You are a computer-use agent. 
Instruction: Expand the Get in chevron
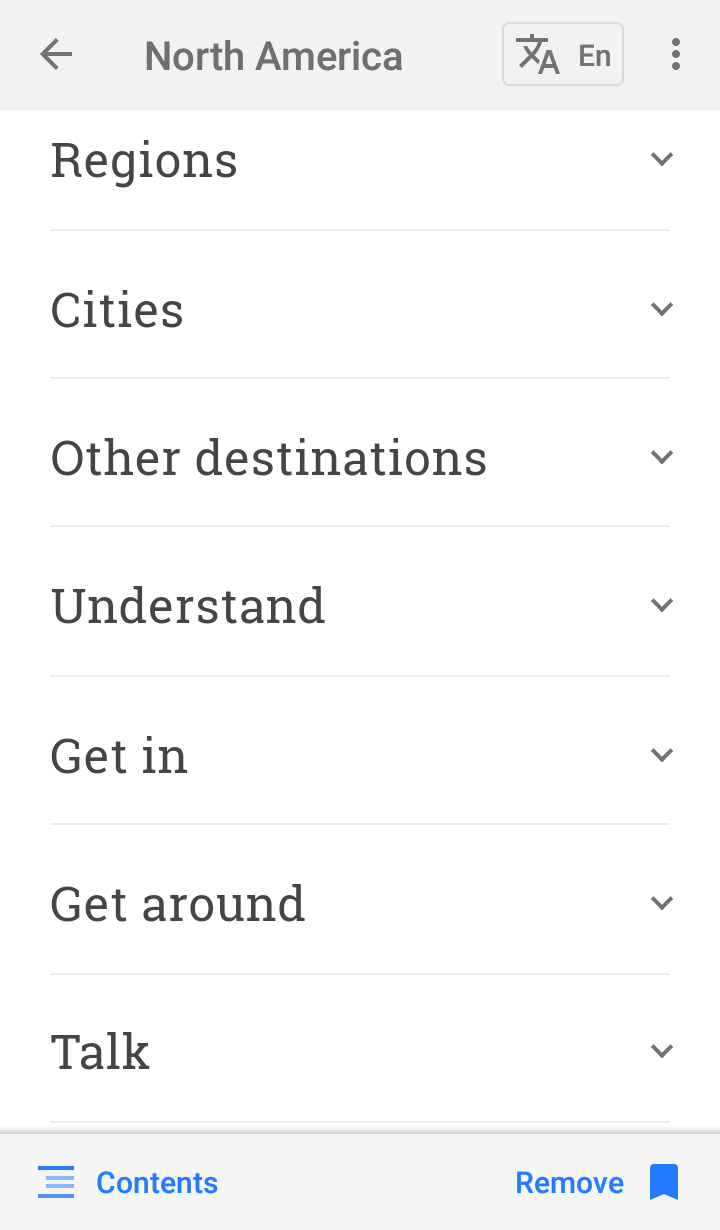661,755
